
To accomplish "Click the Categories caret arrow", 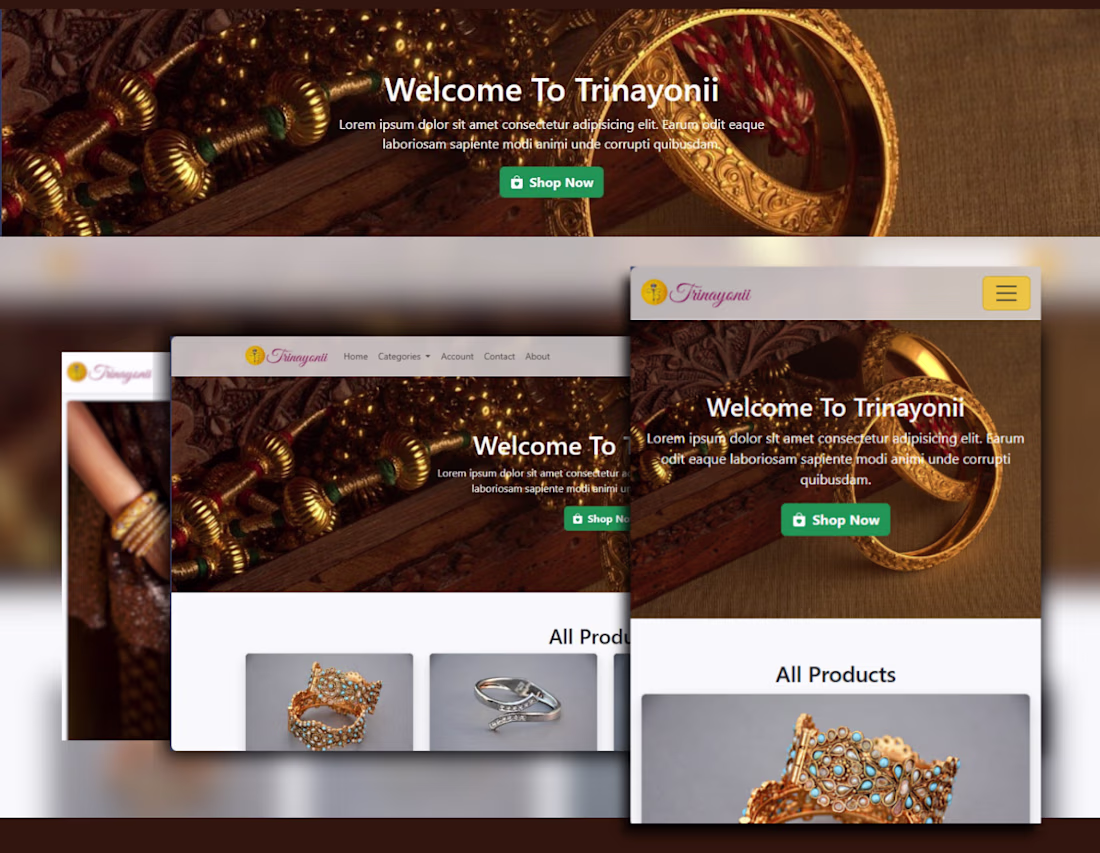I will click(427, 357).
